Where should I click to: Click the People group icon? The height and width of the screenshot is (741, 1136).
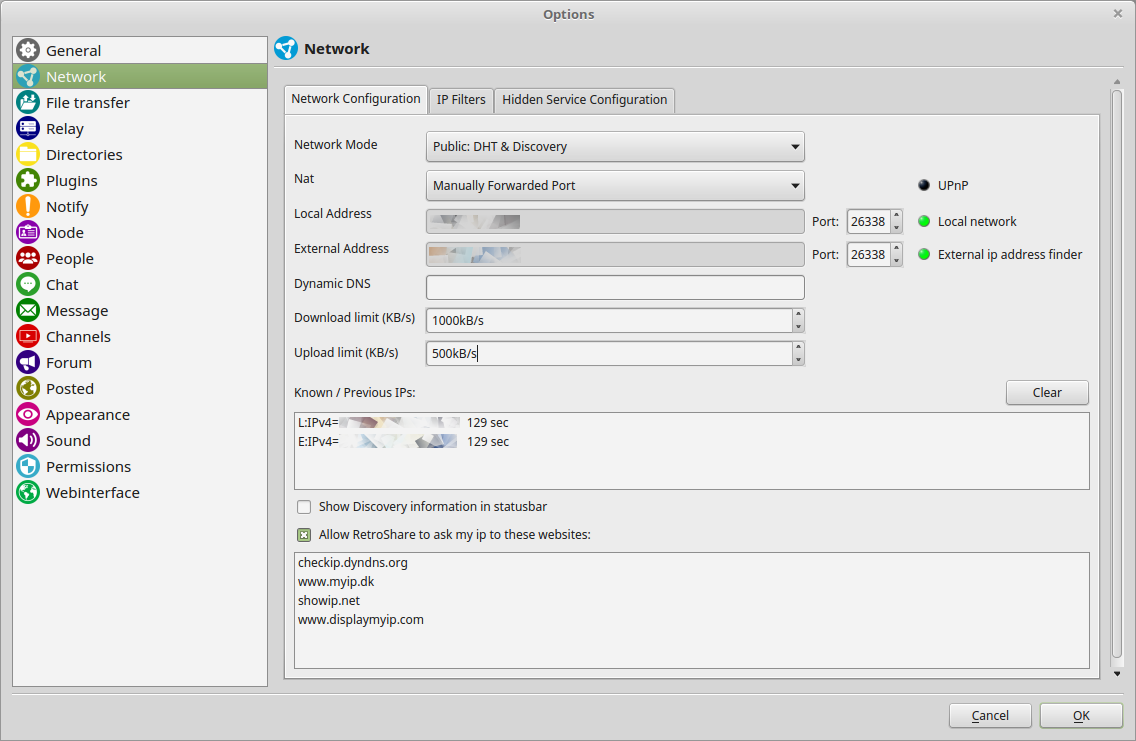coord(28,259)
